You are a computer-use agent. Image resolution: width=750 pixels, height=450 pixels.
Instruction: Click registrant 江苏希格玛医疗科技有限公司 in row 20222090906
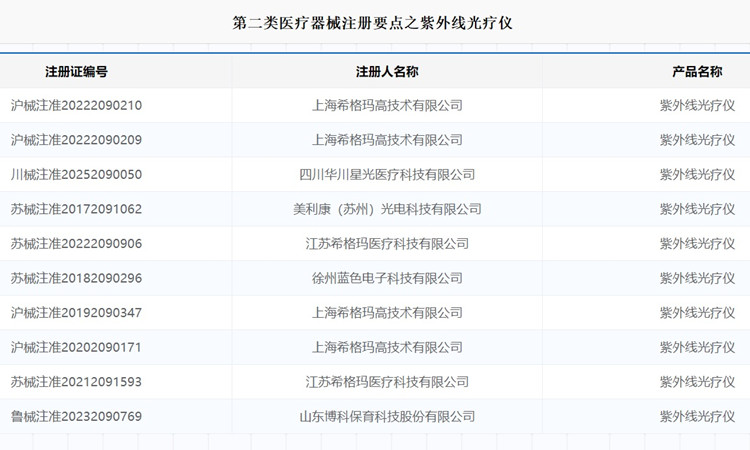(x=387, y=243)
